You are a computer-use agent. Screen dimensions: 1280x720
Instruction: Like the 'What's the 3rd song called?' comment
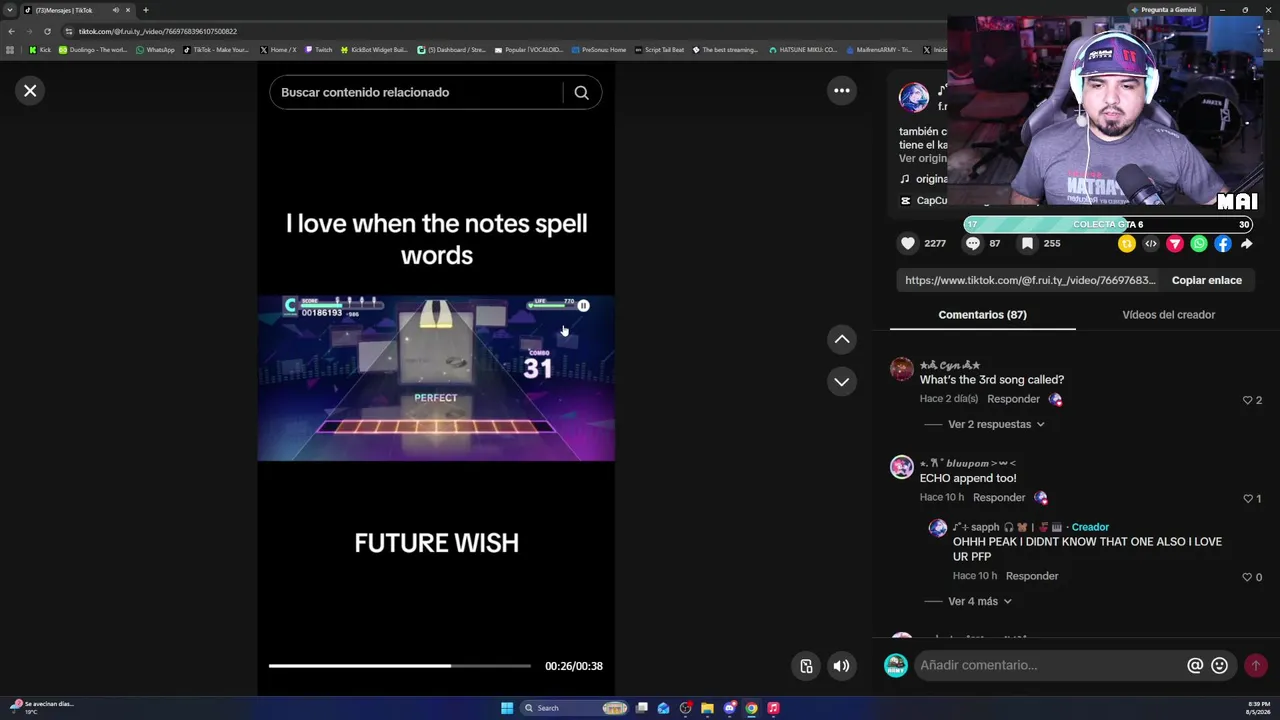click(x=1247, y=400)
